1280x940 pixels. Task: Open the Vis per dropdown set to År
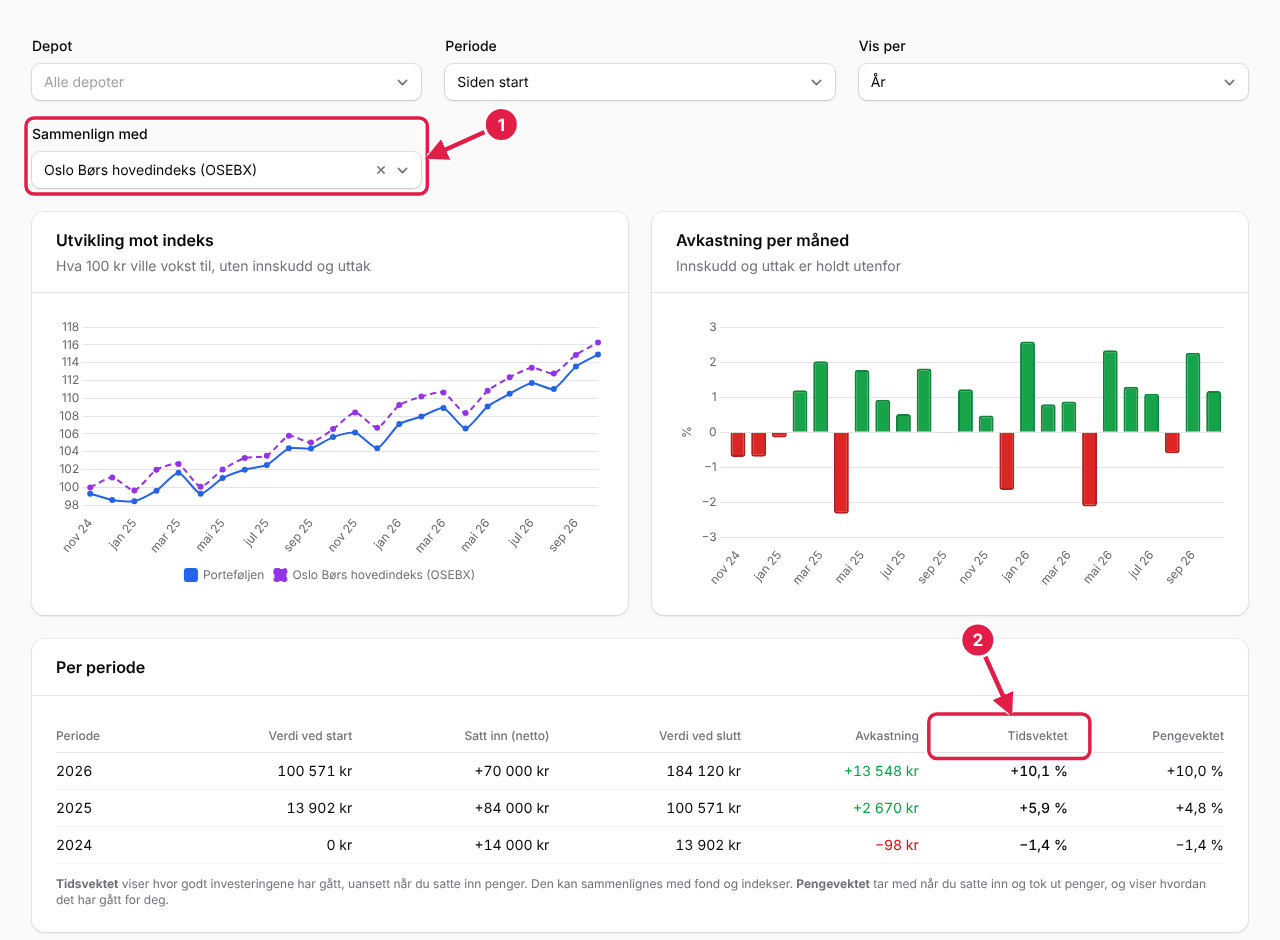point(1053,82)
